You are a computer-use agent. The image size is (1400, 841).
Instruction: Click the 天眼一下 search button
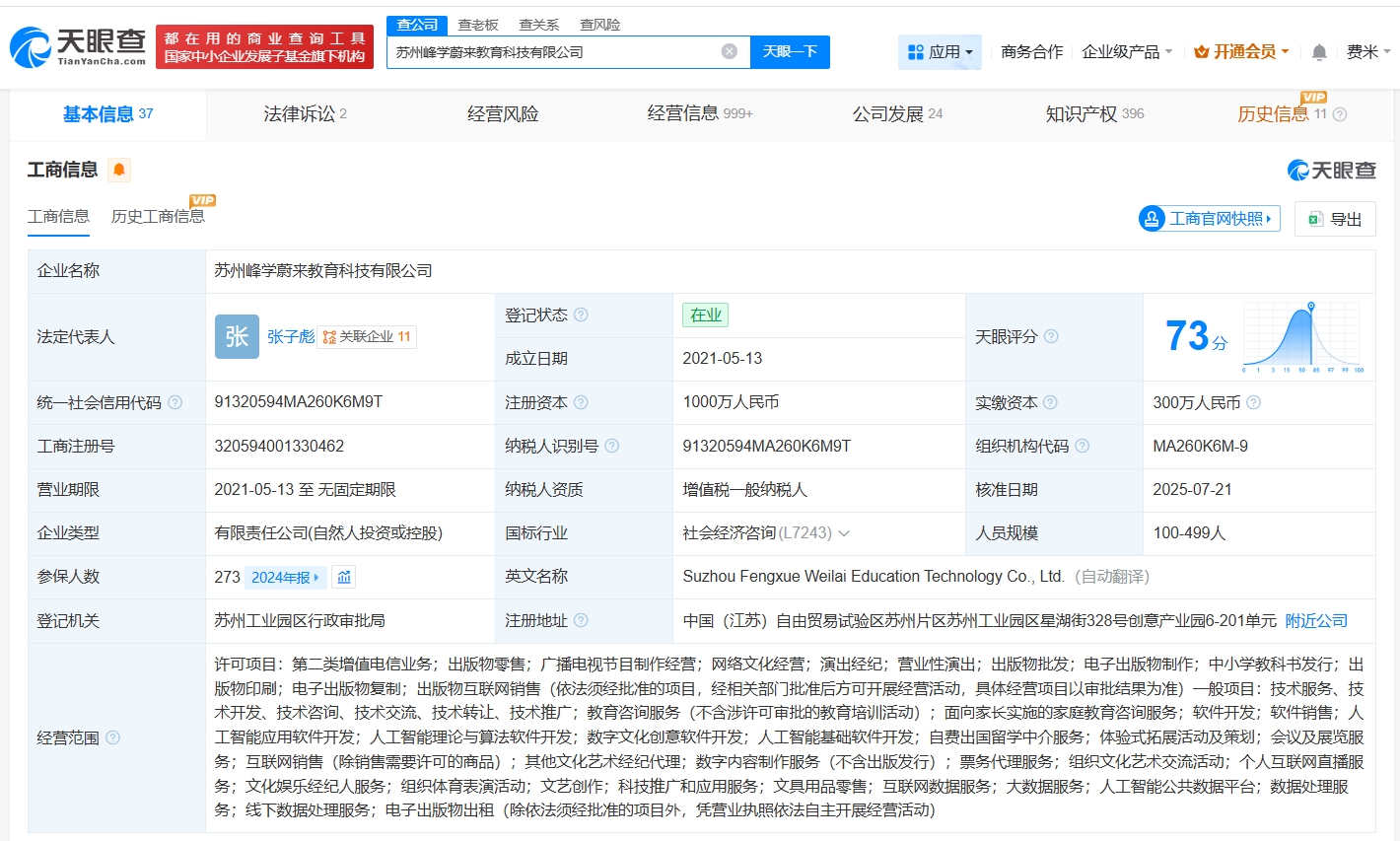[791, 50]
